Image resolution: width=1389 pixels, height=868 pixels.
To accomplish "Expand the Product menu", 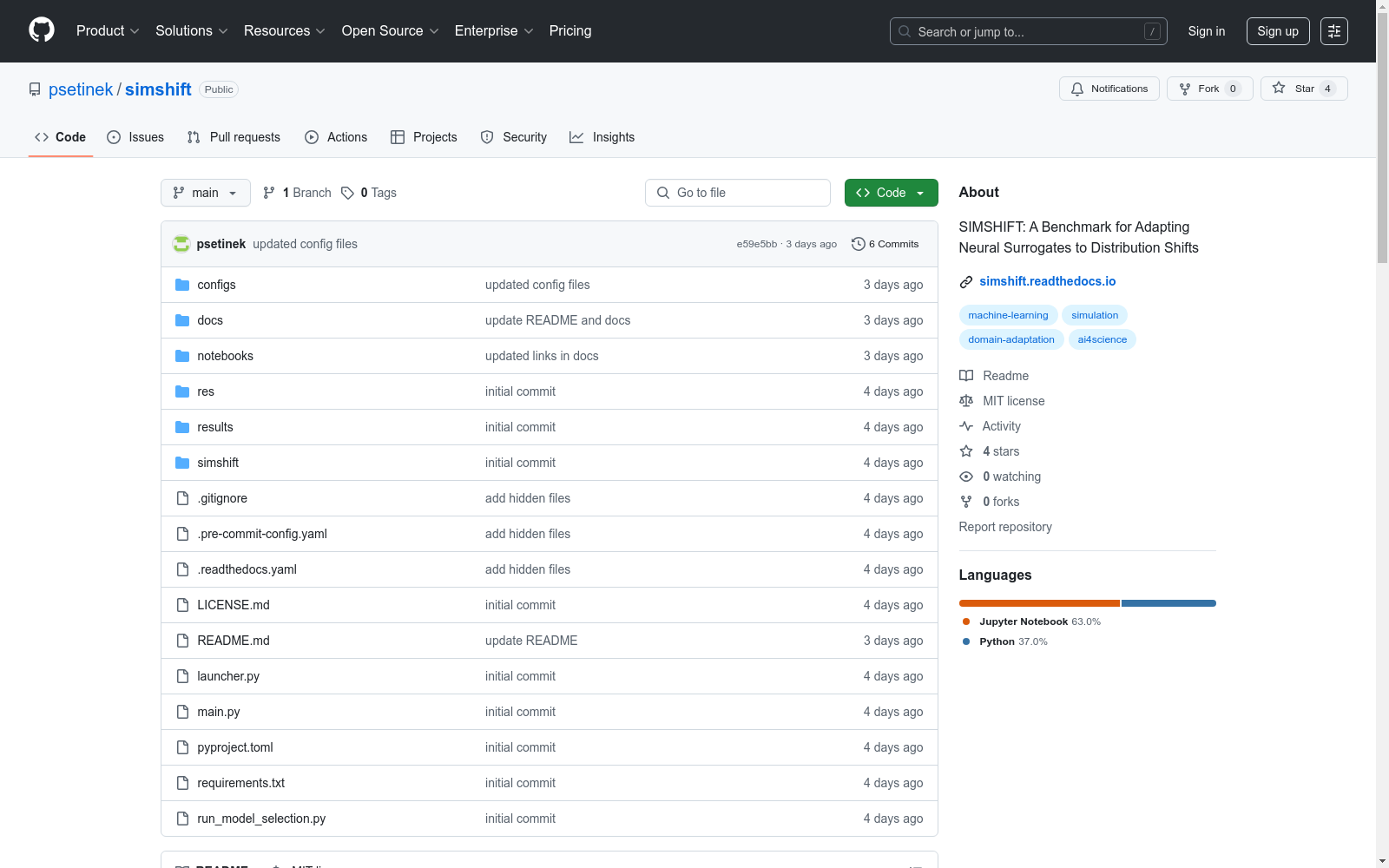I will [x=108, y=30].
